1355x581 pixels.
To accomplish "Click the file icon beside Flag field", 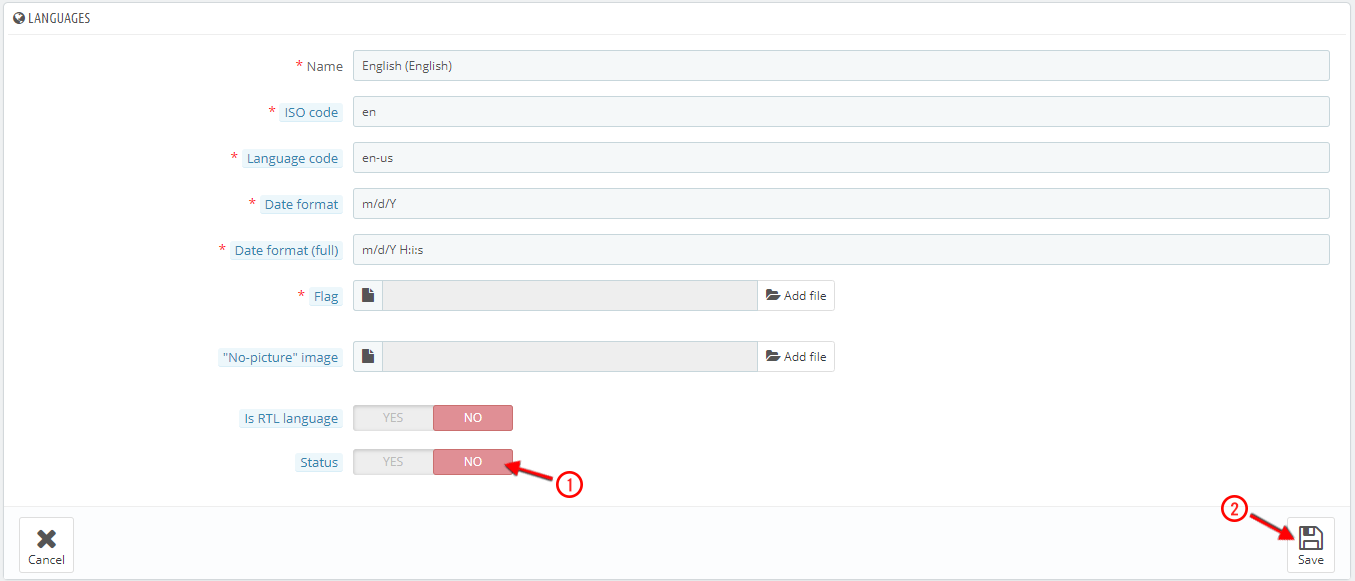I will click(368, 296).
